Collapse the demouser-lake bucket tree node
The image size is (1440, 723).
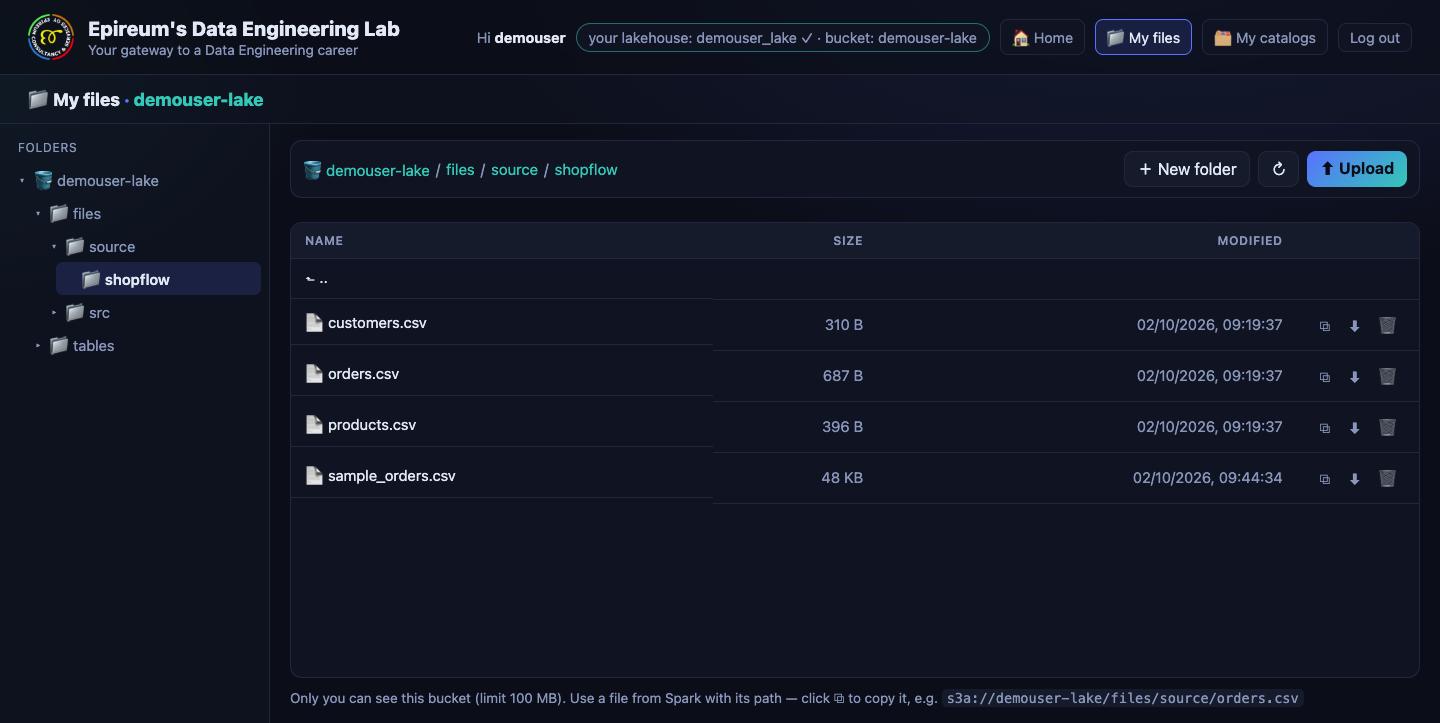click(x=22, y=181)
